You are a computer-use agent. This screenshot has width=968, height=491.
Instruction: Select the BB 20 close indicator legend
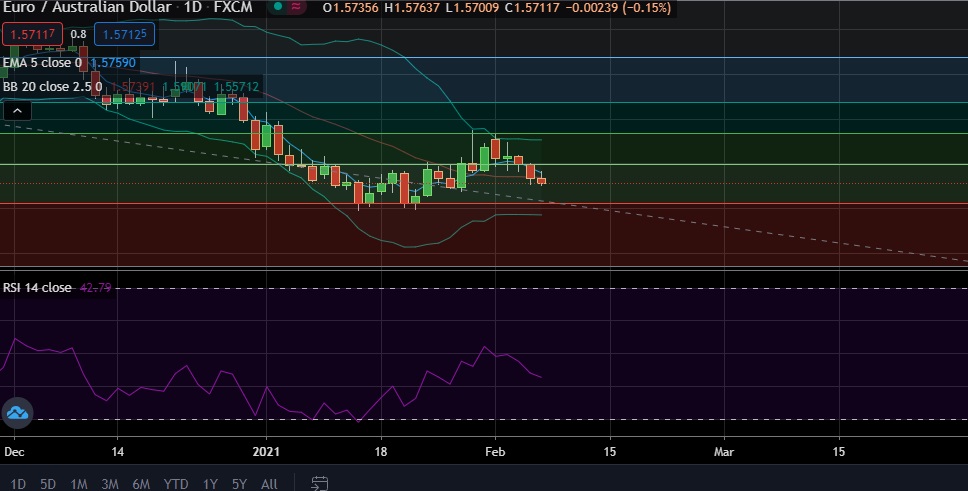coord(48,87)
